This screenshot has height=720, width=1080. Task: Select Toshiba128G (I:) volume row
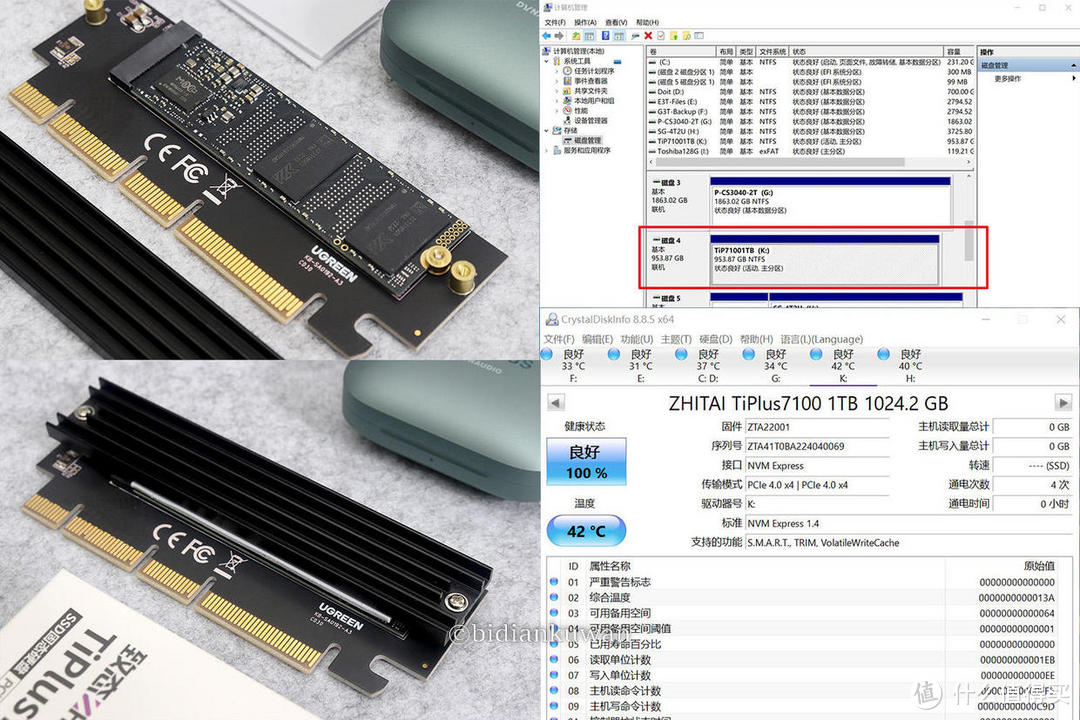click(x=809, y=151)
